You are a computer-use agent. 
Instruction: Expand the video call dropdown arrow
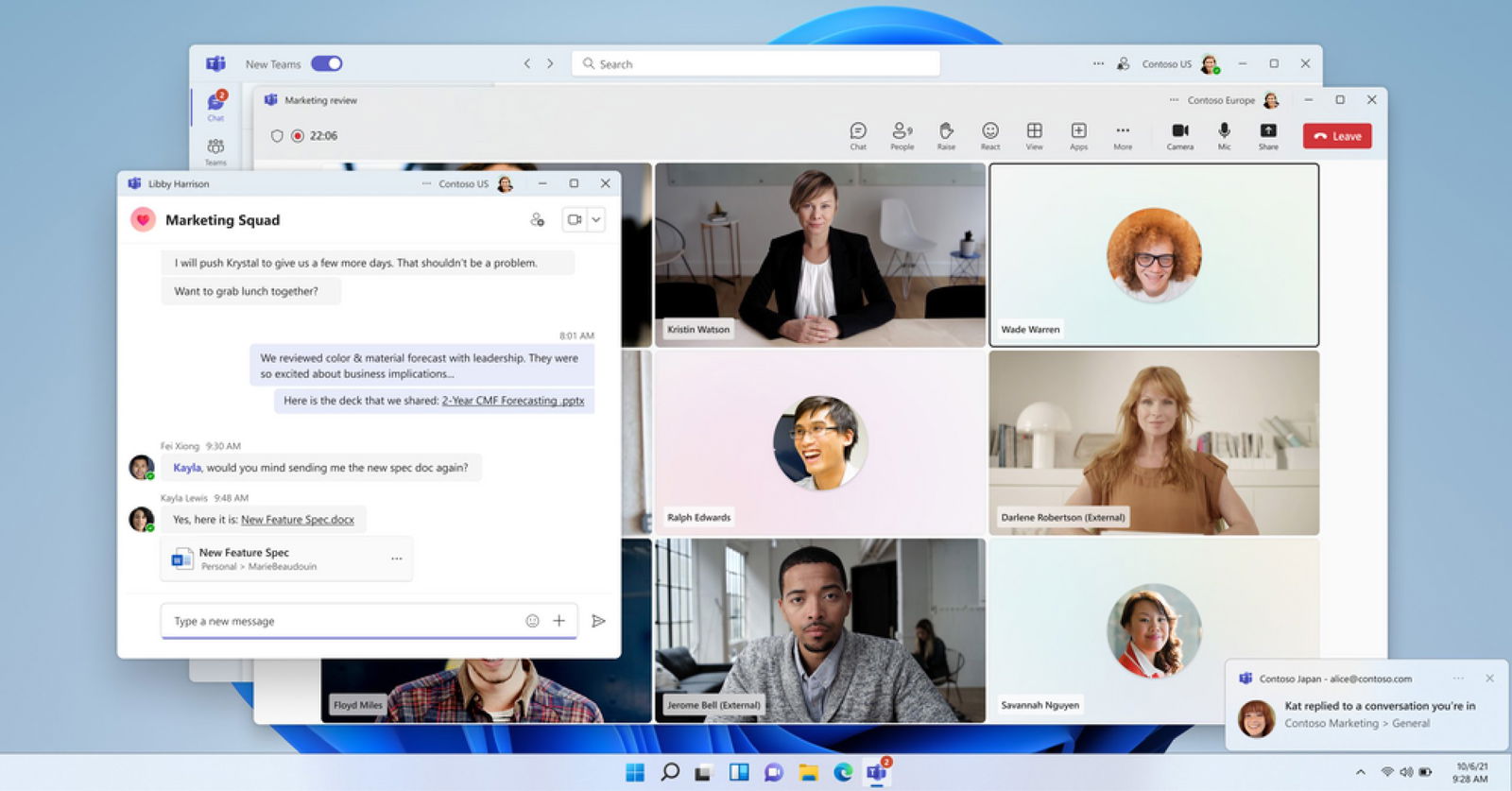tap(596, 219)
